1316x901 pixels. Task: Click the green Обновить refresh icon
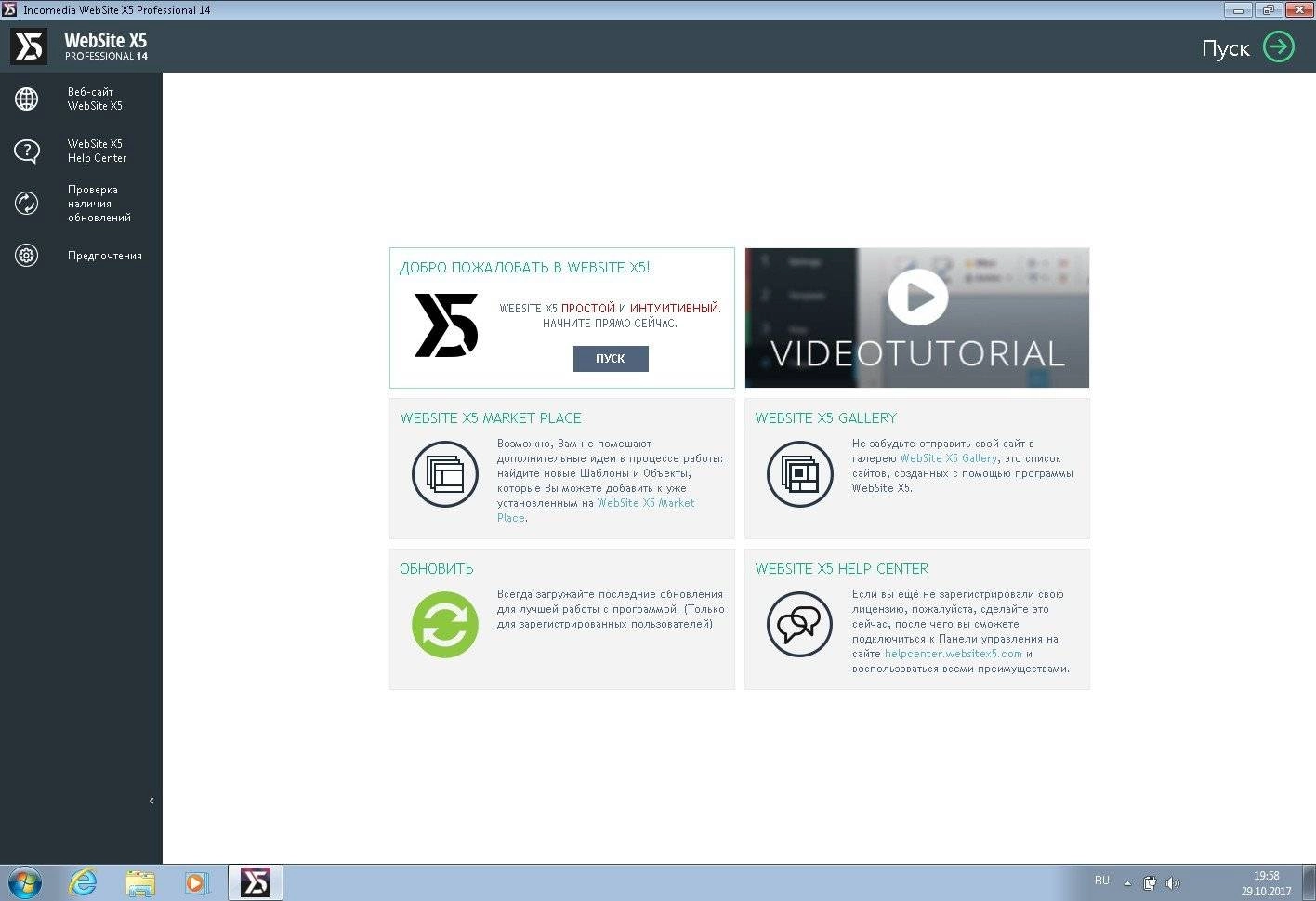tap(445, 625)
